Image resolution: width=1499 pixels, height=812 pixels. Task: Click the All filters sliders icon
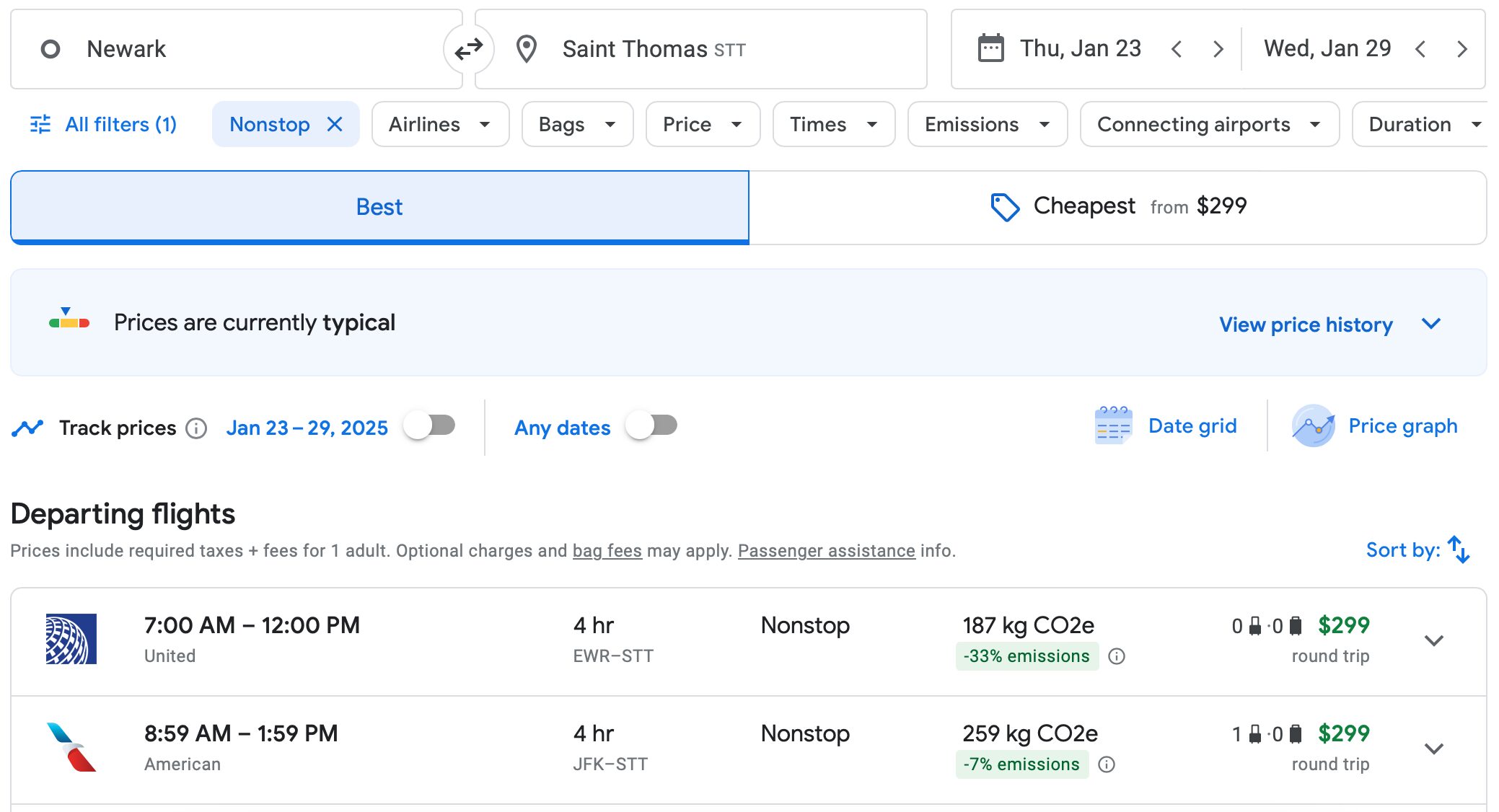tap(40, 124)
